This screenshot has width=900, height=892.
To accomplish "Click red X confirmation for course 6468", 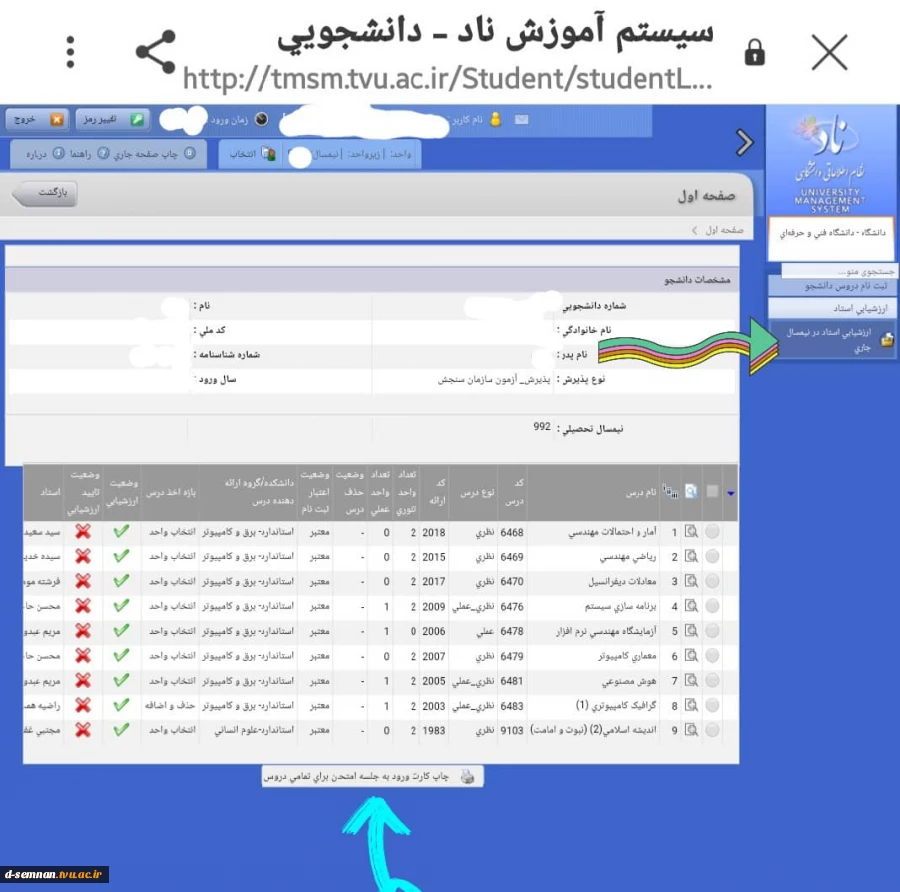I will pos(83,532).
